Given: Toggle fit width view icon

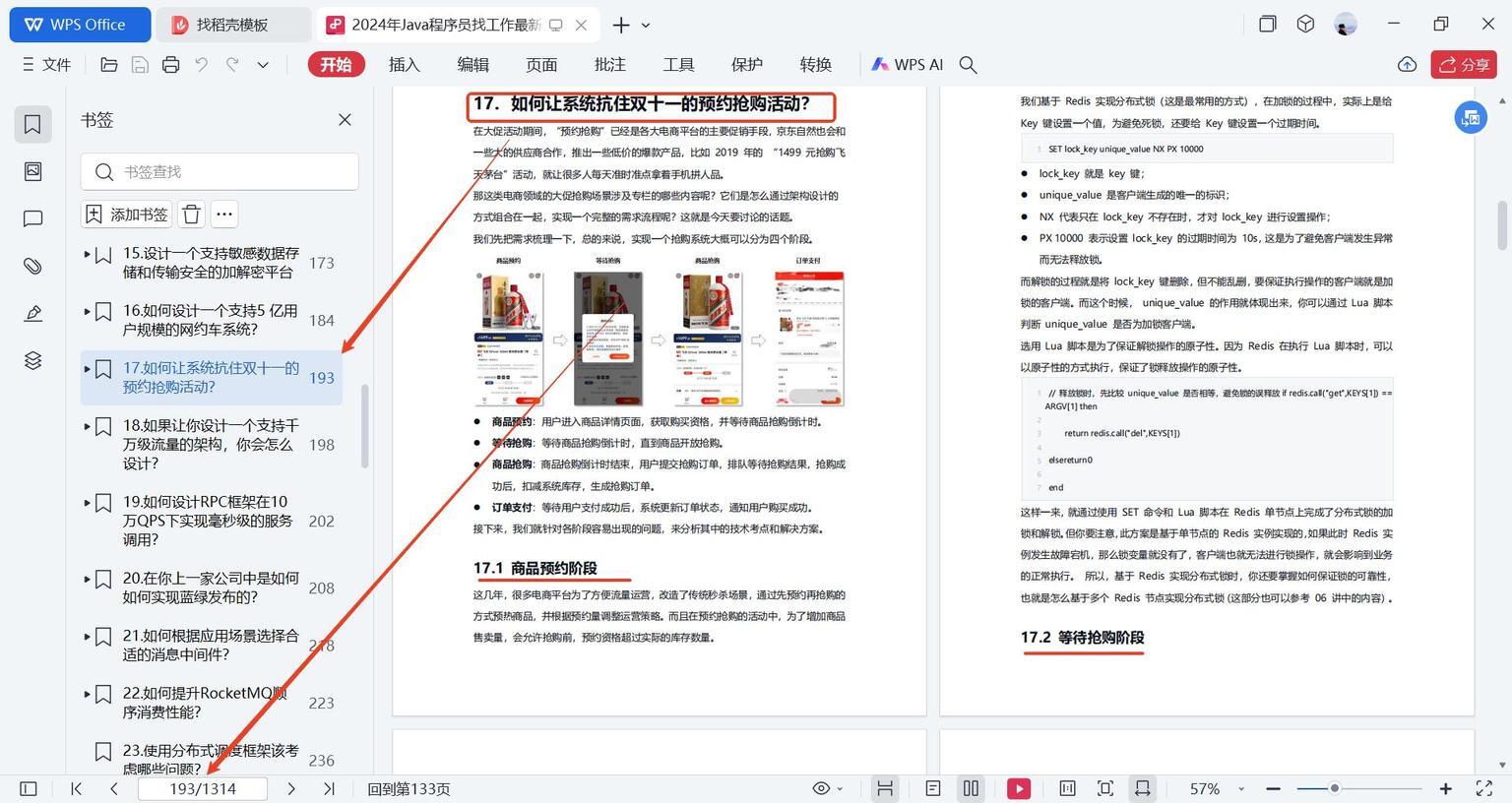Looking at the screenshot, I should [1142, 788].
